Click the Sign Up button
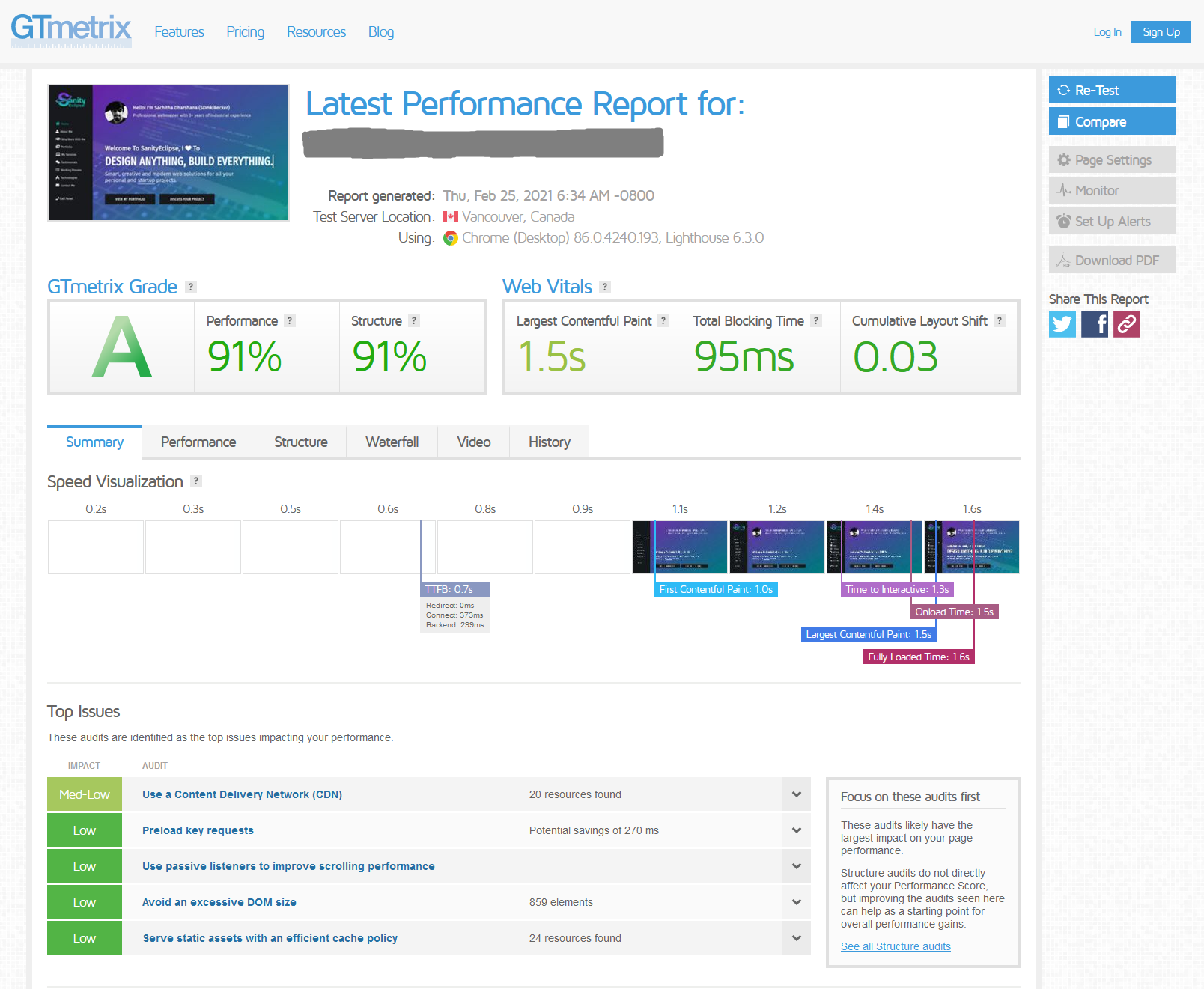 (x=1161, y=31)
